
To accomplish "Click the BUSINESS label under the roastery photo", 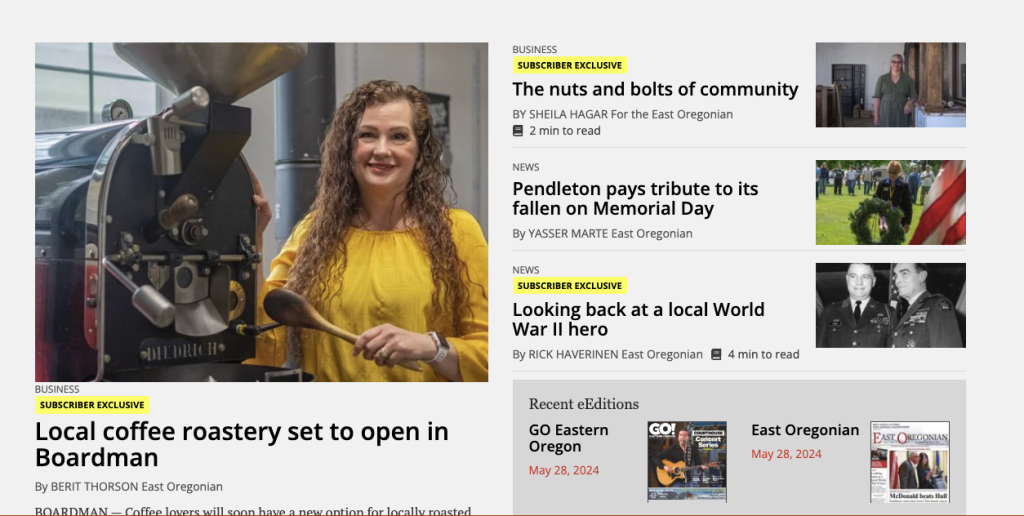I will pyautogui.click(x=57, y=389).
